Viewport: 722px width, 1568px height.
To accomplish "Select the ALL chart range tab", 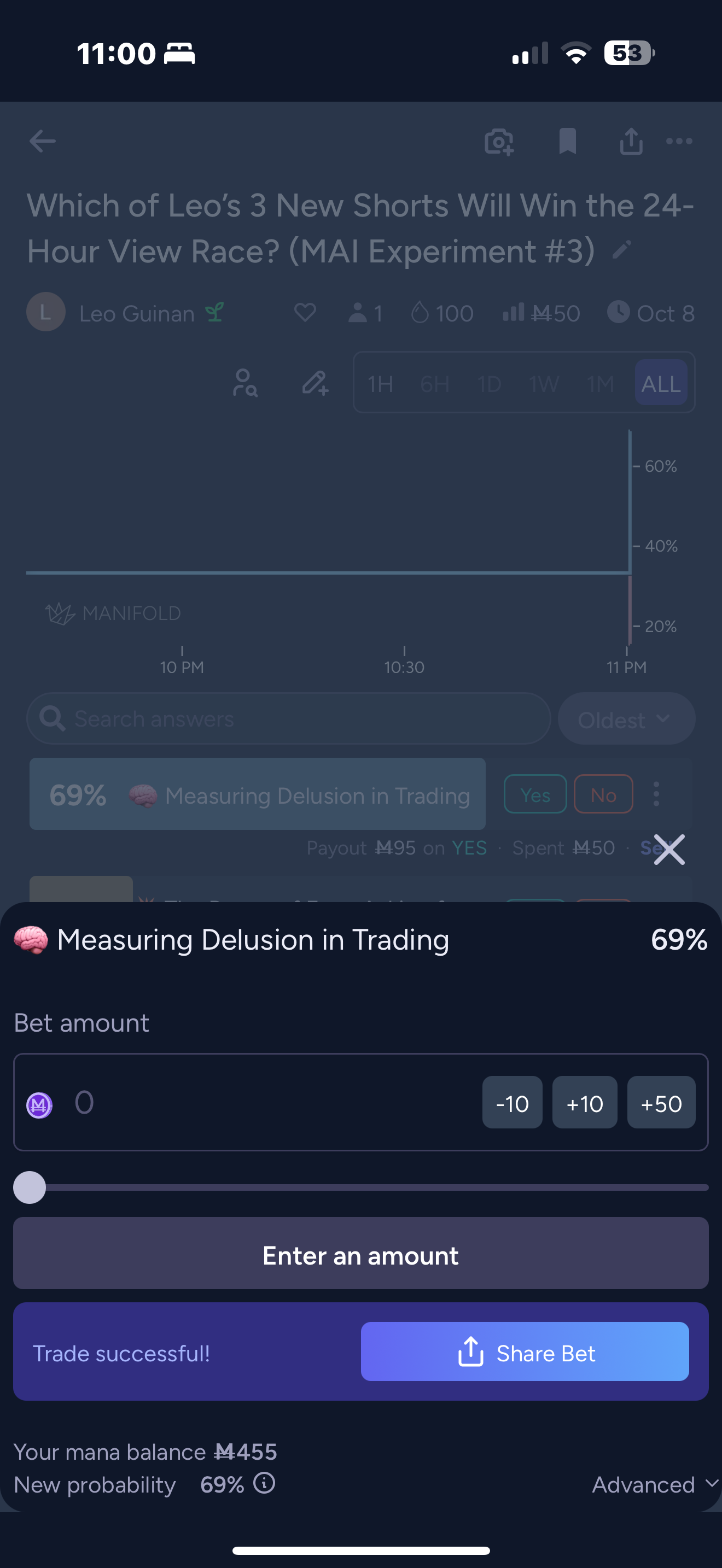I will point(661,383).
